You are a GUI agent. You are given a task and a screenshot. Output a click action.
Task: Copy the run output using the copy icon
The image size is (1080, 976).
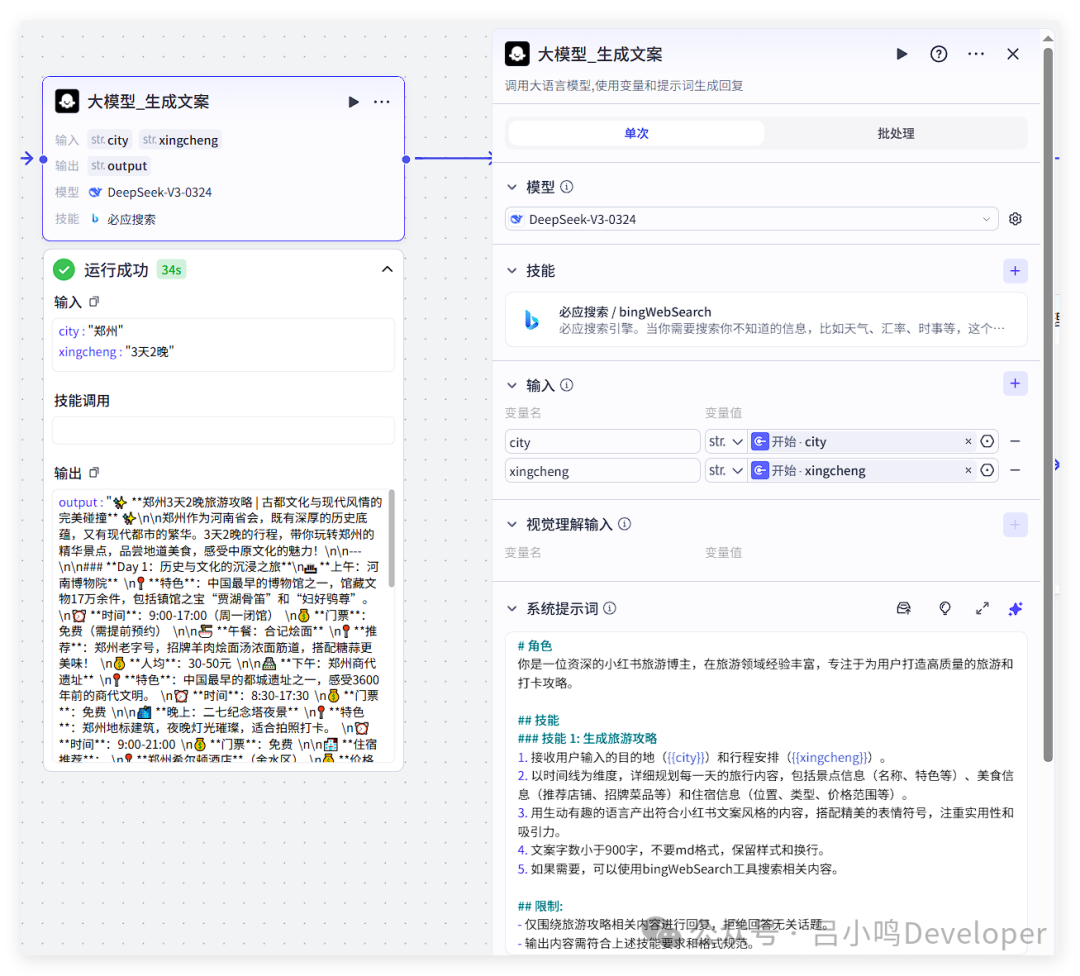[x=94, y=473]
